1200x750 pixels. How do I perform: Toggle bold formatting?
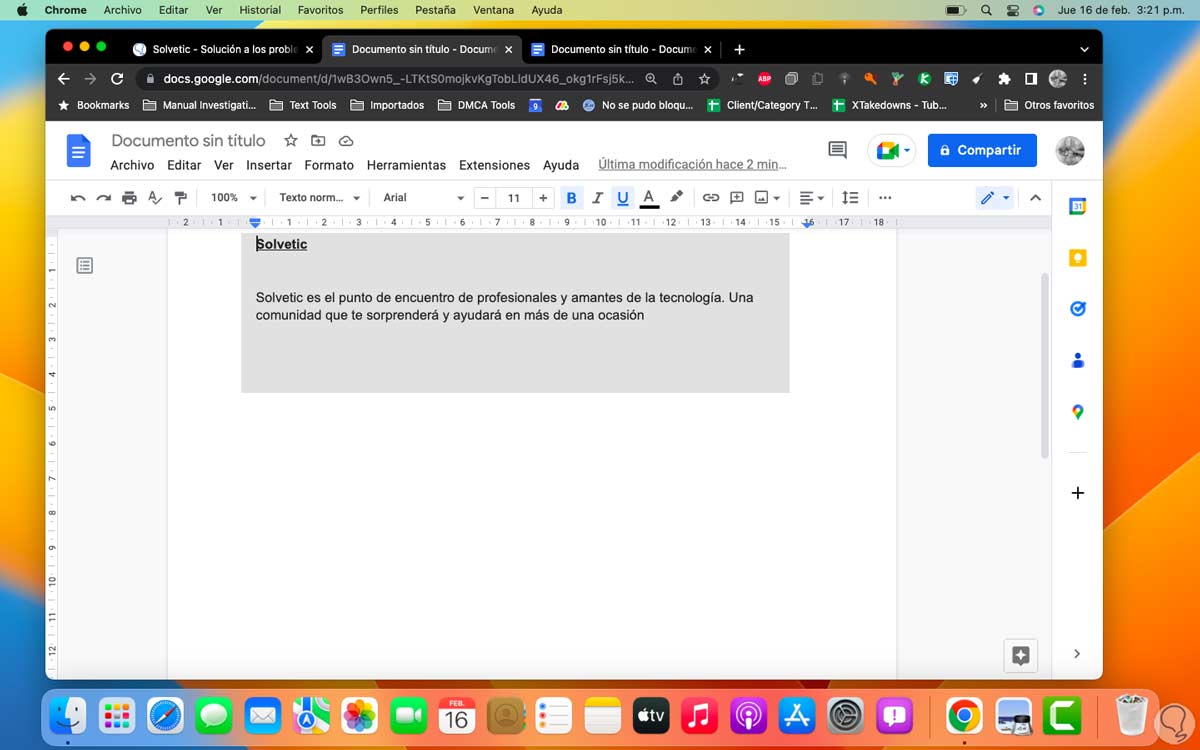(x=572, y=198)
